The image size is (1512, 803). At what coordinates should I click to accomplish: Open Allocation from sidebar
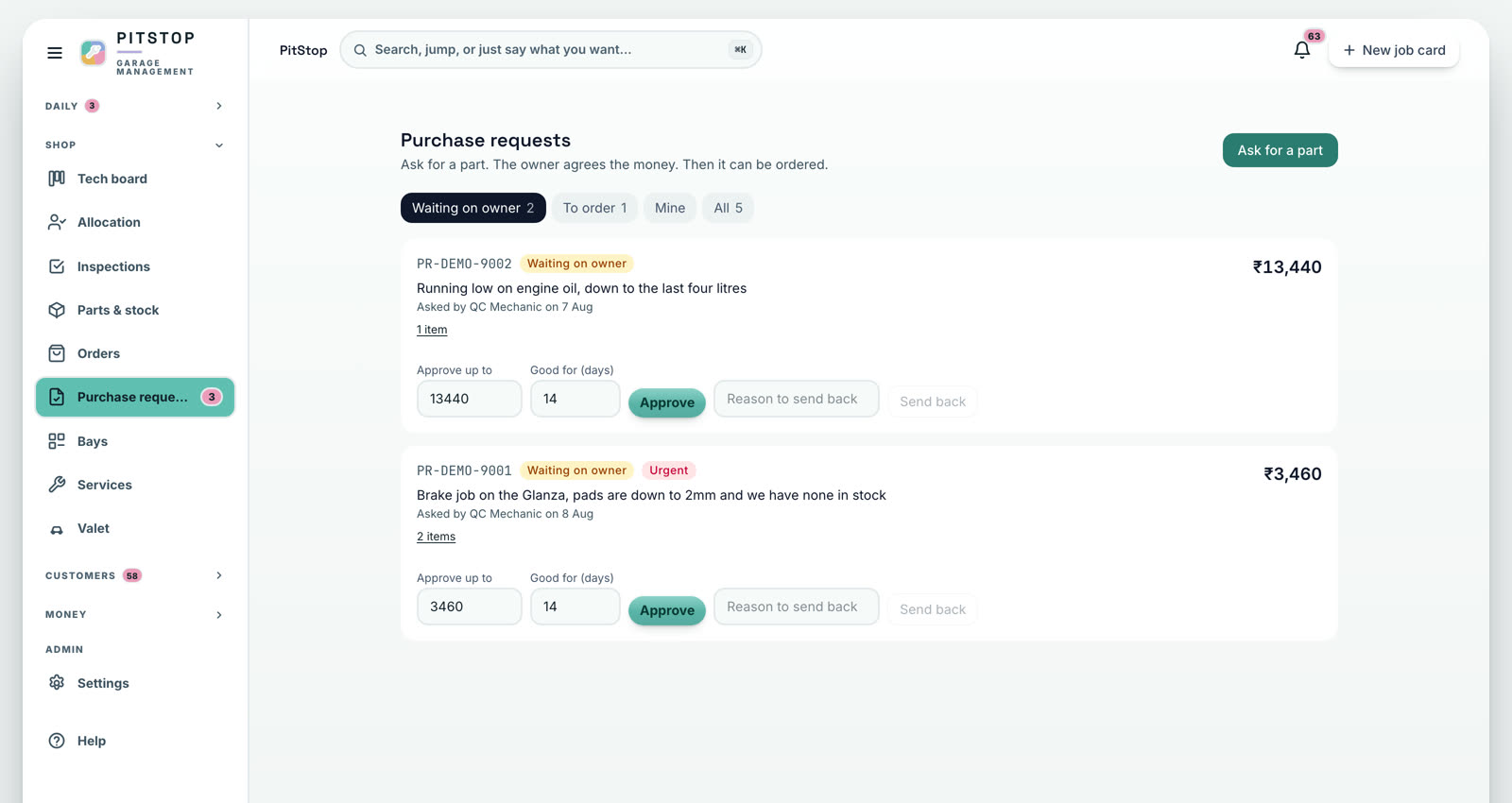click(135, 222)
